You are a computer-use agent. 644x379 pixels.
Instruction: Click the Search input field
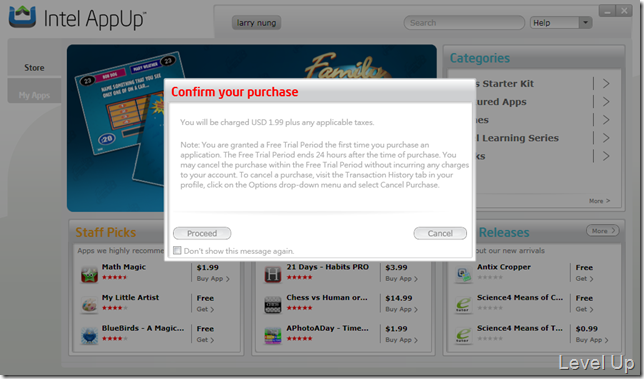click(x=464, y=23)
